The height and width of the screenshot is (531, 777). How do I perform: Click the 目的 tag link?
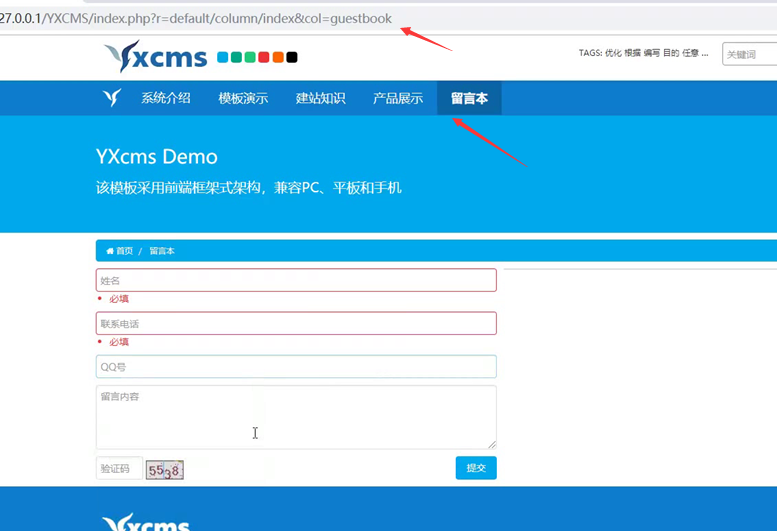pyautogui.click(x=671, y=53)
